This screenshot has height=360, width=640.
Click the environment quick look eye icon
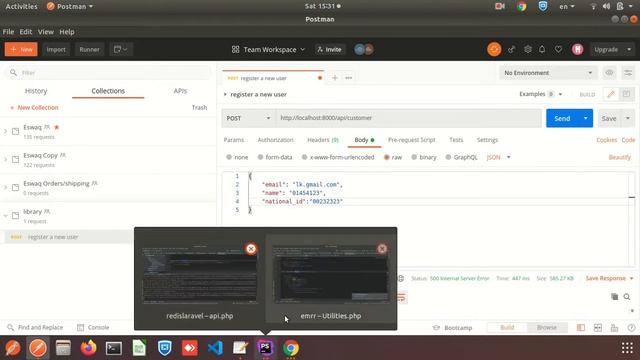[609, 73]
